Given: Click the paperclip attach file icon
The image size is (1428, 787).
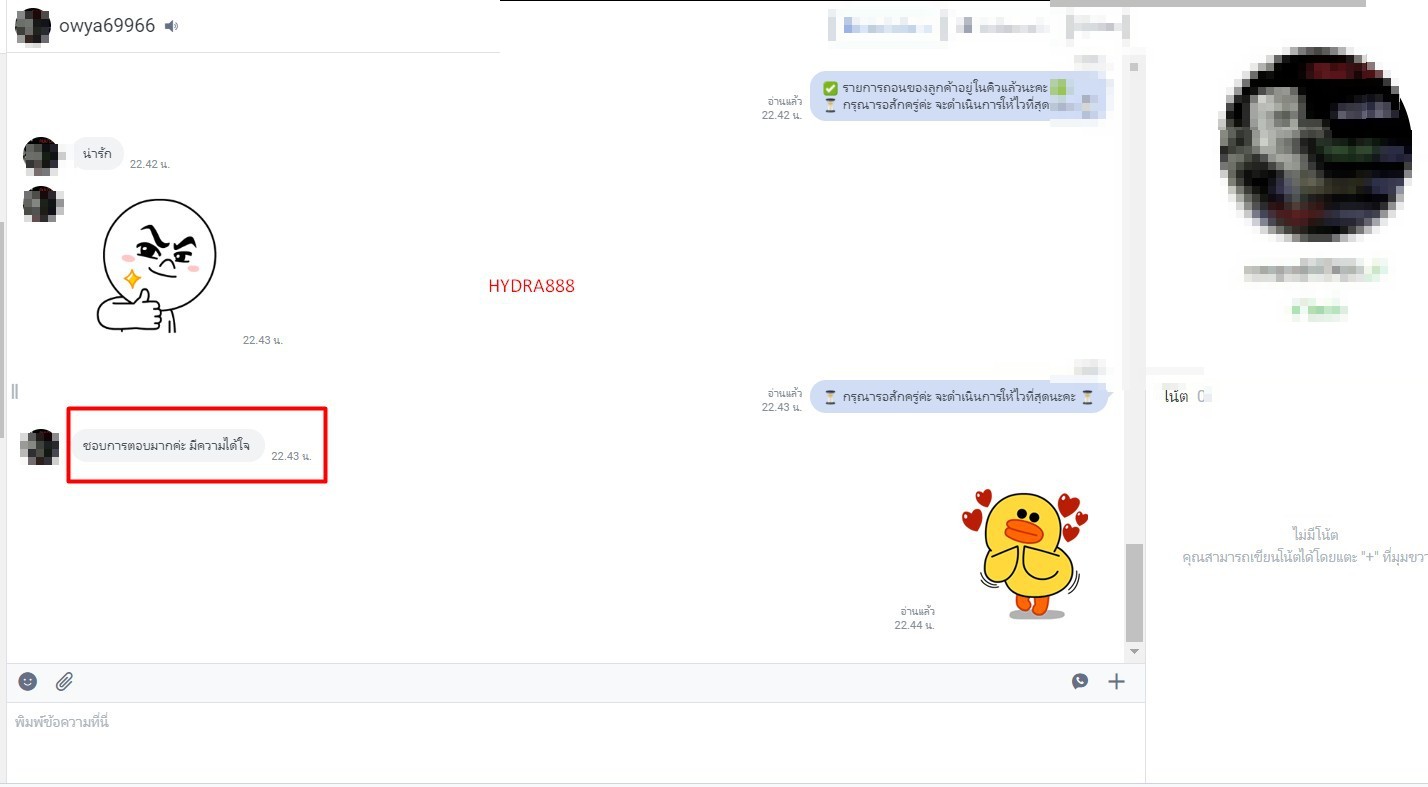Looking at the screenshot, I should coord(64,681).
